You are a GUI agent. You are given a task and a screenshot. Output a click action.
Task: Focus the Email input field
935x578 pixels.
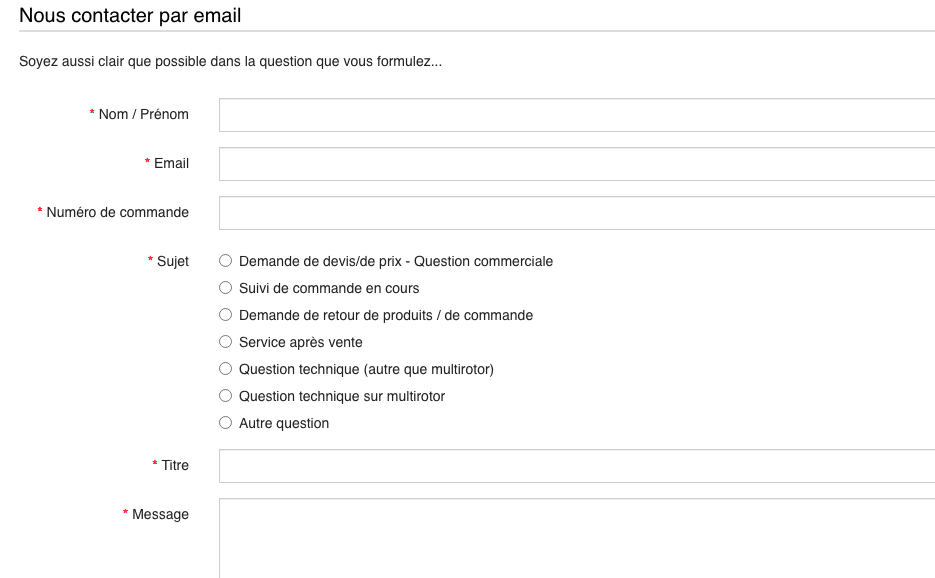point(577,164)
